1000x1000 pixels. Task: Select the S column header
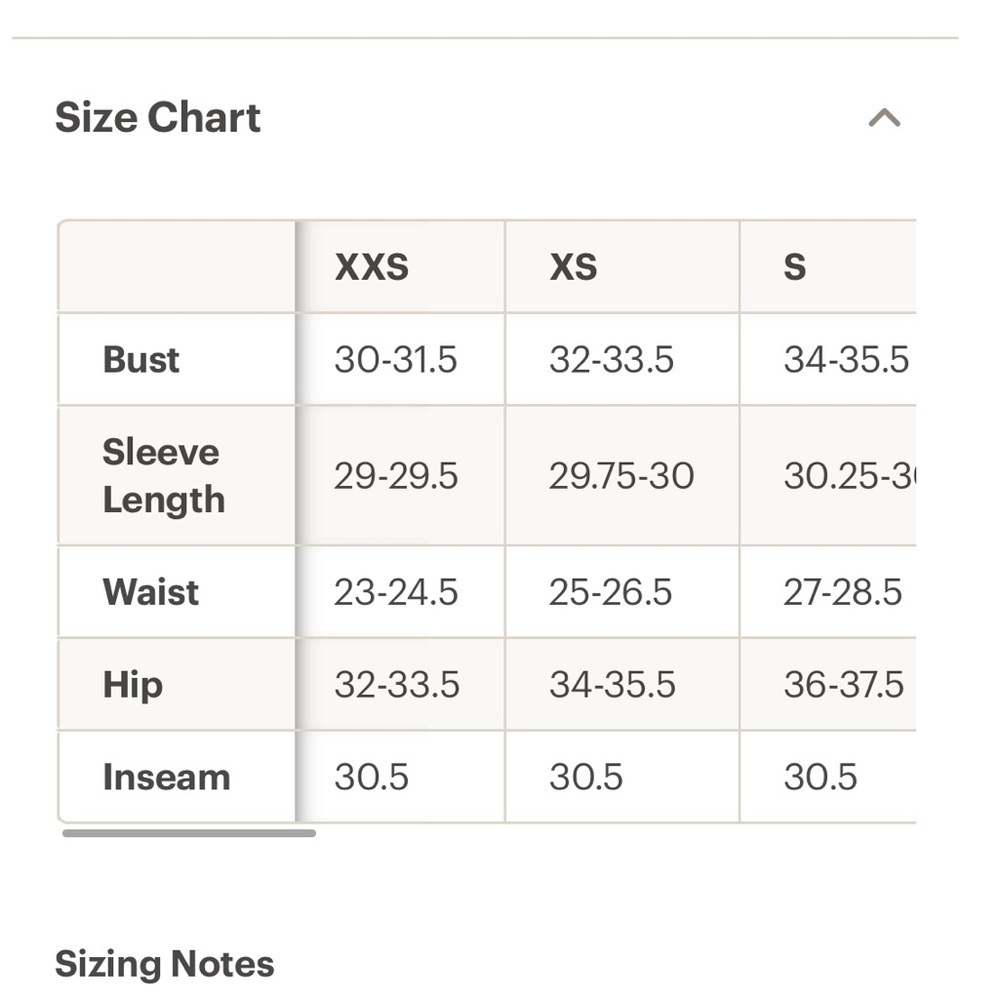tap(795, 267)
